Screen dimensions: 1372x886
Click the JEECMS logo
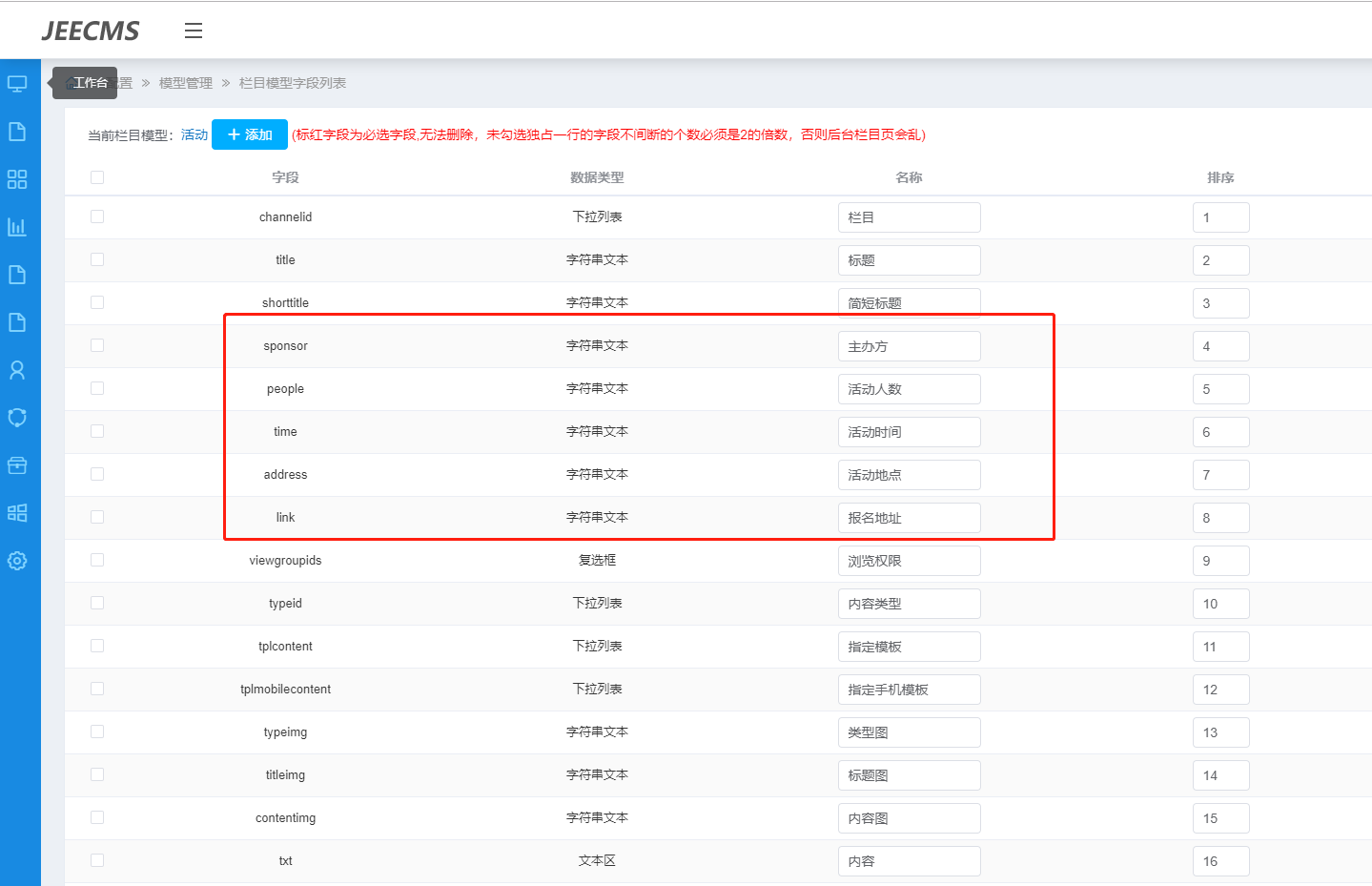click(x=91, y=31)
